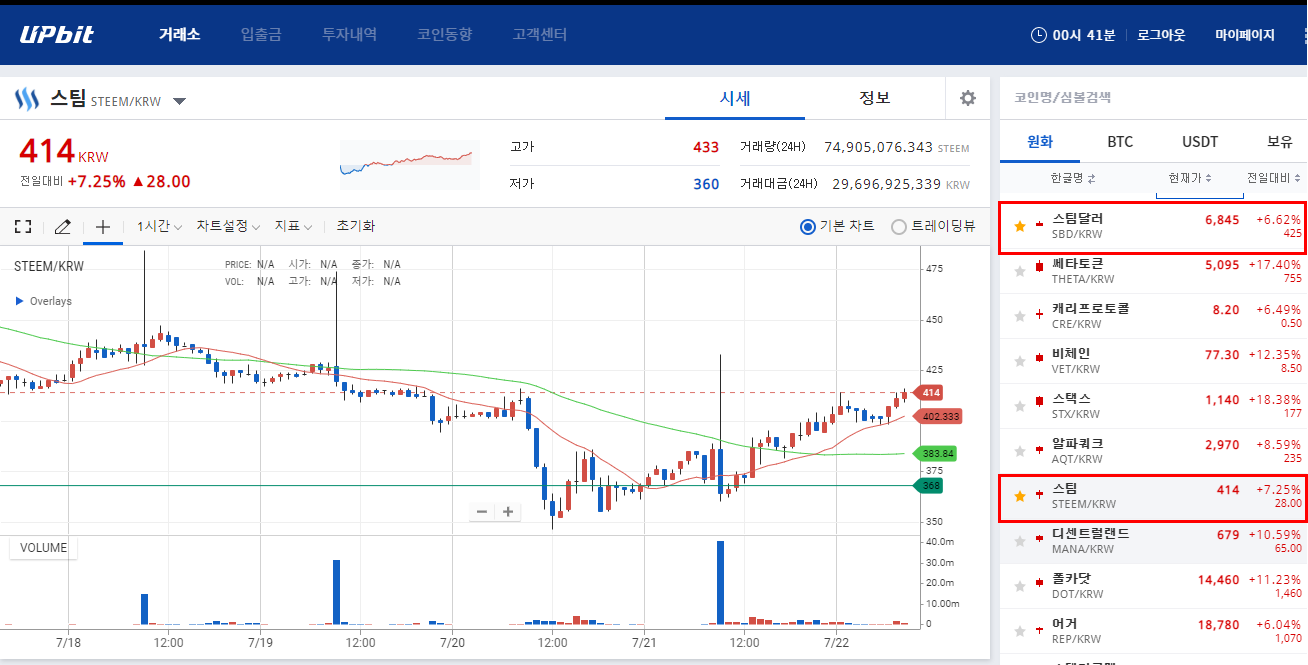Image resolution: width=1308 pixels, height=665 pixels.
Task: Toggle fullscreen chart icon
Action: point(23,227)
